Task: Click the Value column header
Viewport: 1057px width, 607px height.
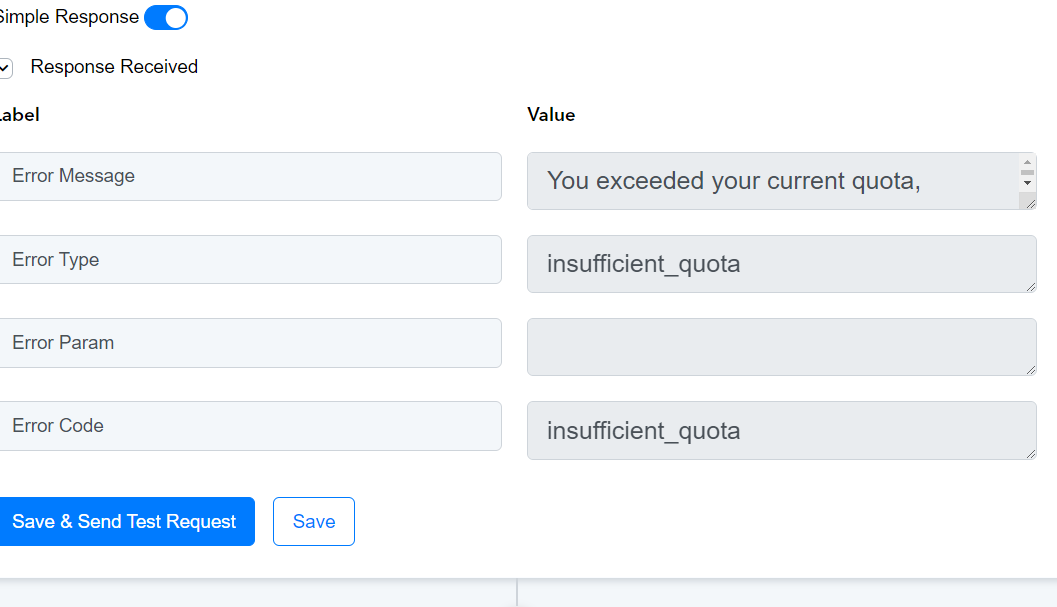Action: click(x=551, y=115)
